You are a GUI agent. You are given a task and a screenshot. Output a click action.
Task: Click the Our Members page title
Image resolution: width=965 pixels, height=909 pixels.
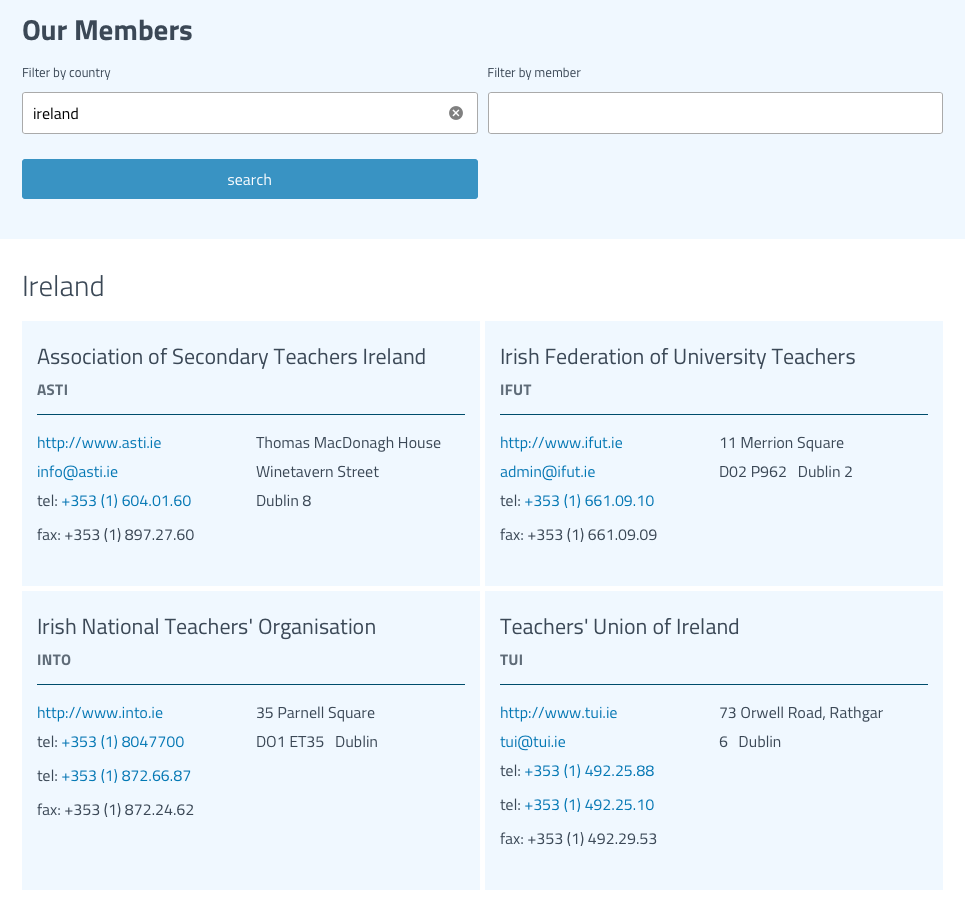click(107, 31)
